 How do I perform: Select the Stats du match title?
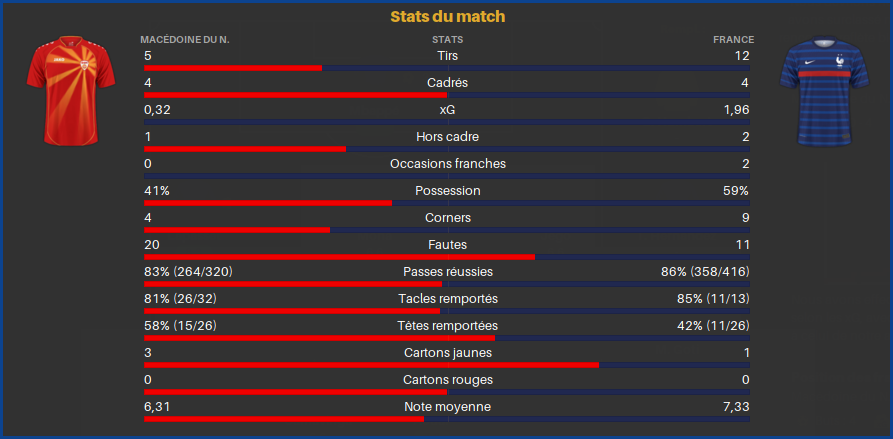[x=448, y=17]
